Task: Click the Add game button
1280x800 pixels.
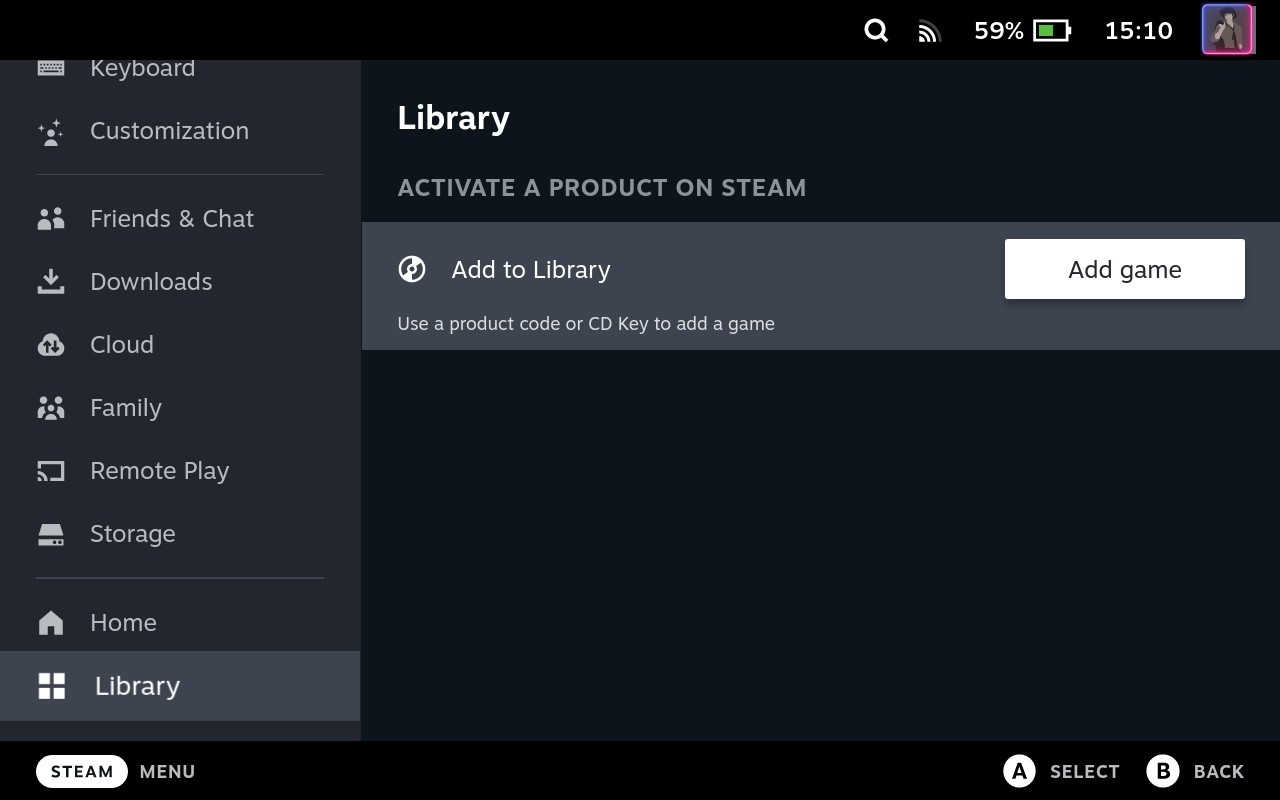Action: (x=1125, y=269)
